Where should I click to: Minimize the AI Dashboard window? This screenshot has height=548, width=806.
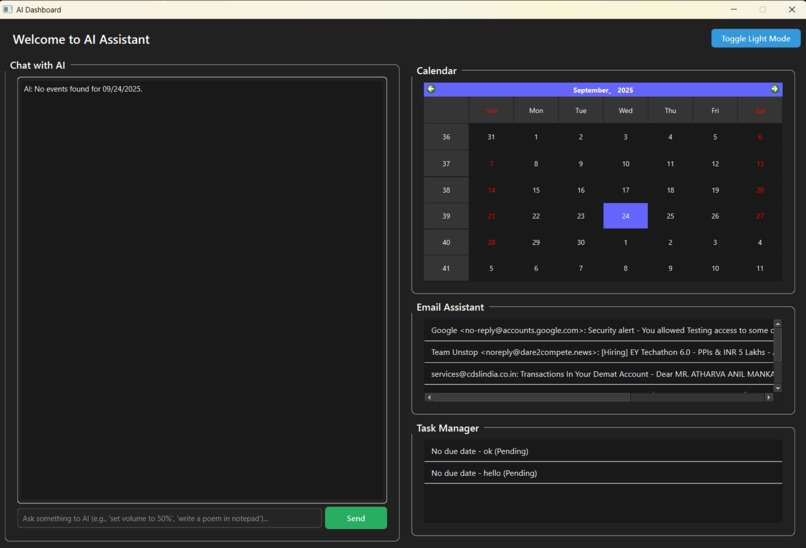(x=734, y=9)
